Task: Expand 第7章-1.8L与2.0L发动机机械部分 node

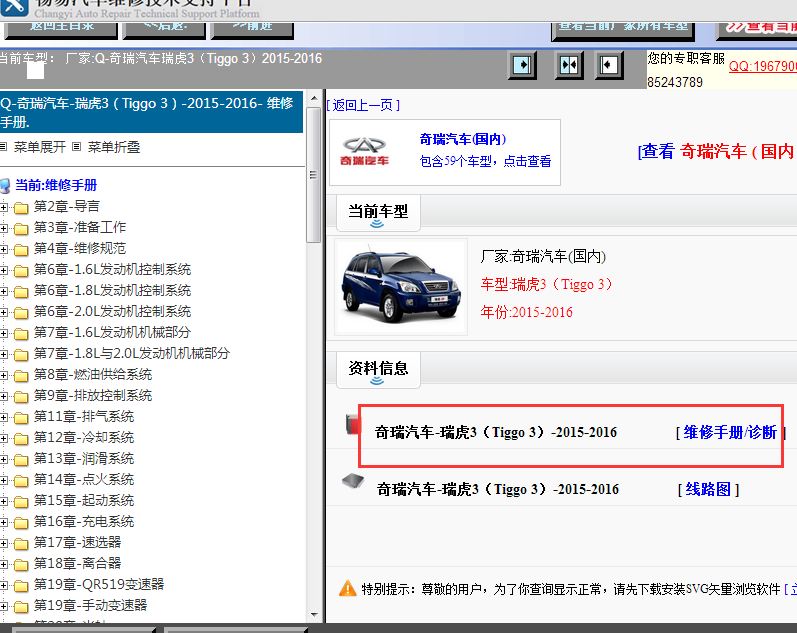Action: pos(4,354)
